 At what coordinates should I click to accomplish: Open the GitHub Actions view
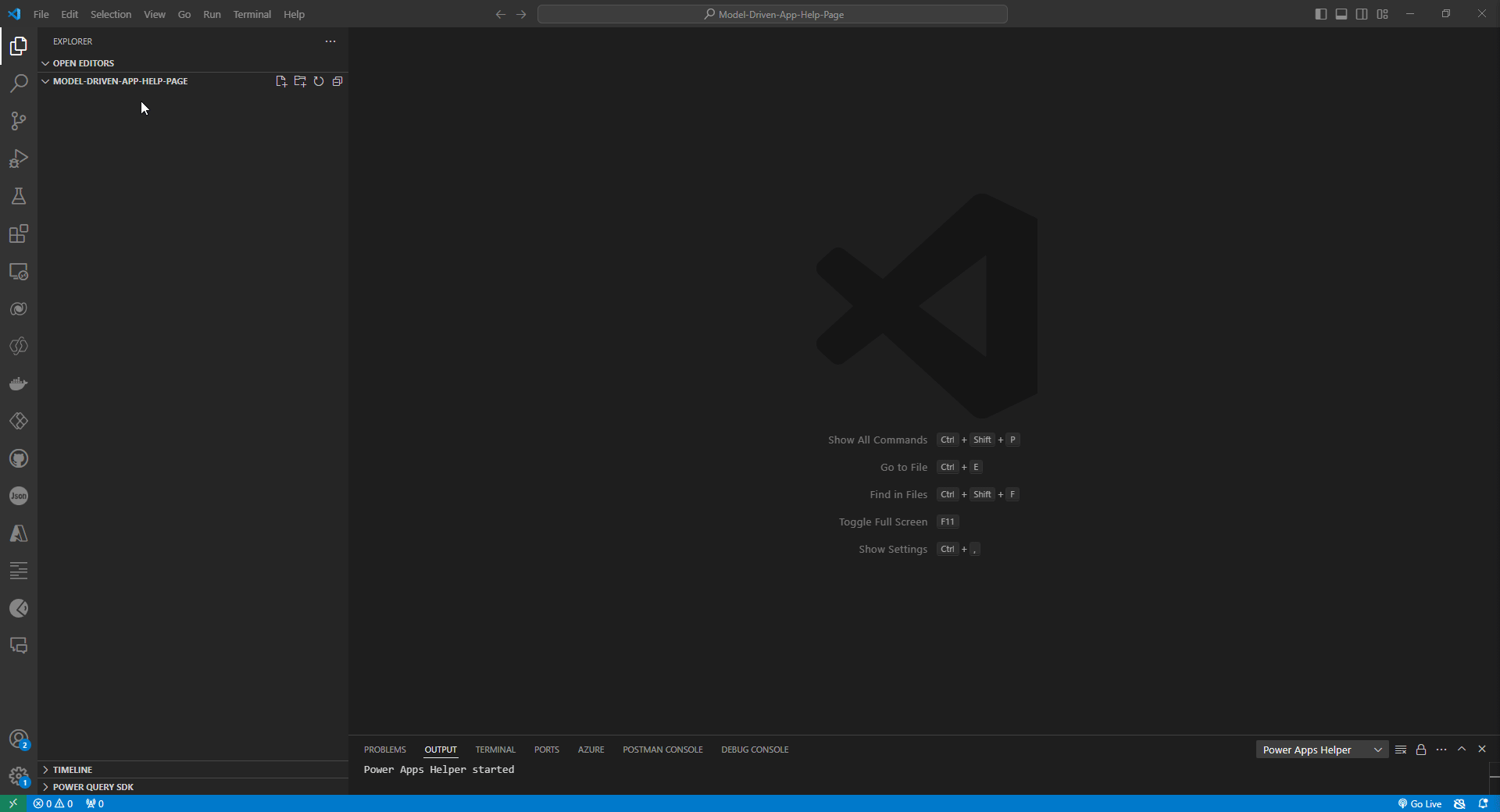point(19,458)
